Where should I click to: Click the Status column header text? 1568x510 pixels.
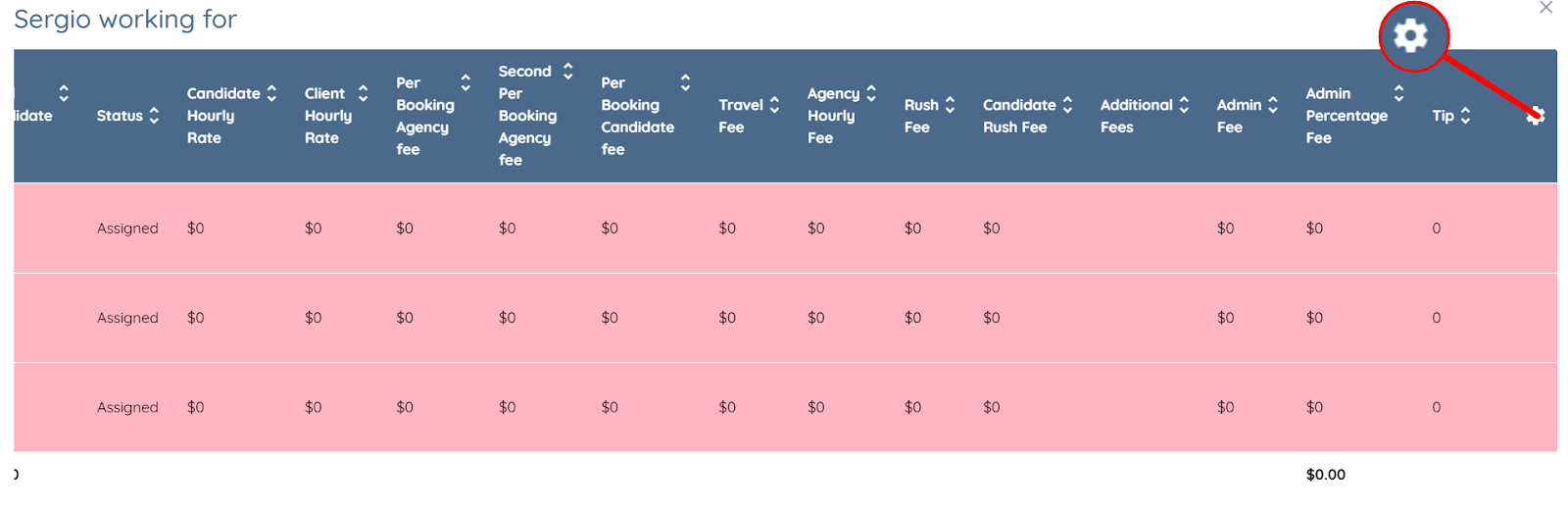[x=120, y=116]
